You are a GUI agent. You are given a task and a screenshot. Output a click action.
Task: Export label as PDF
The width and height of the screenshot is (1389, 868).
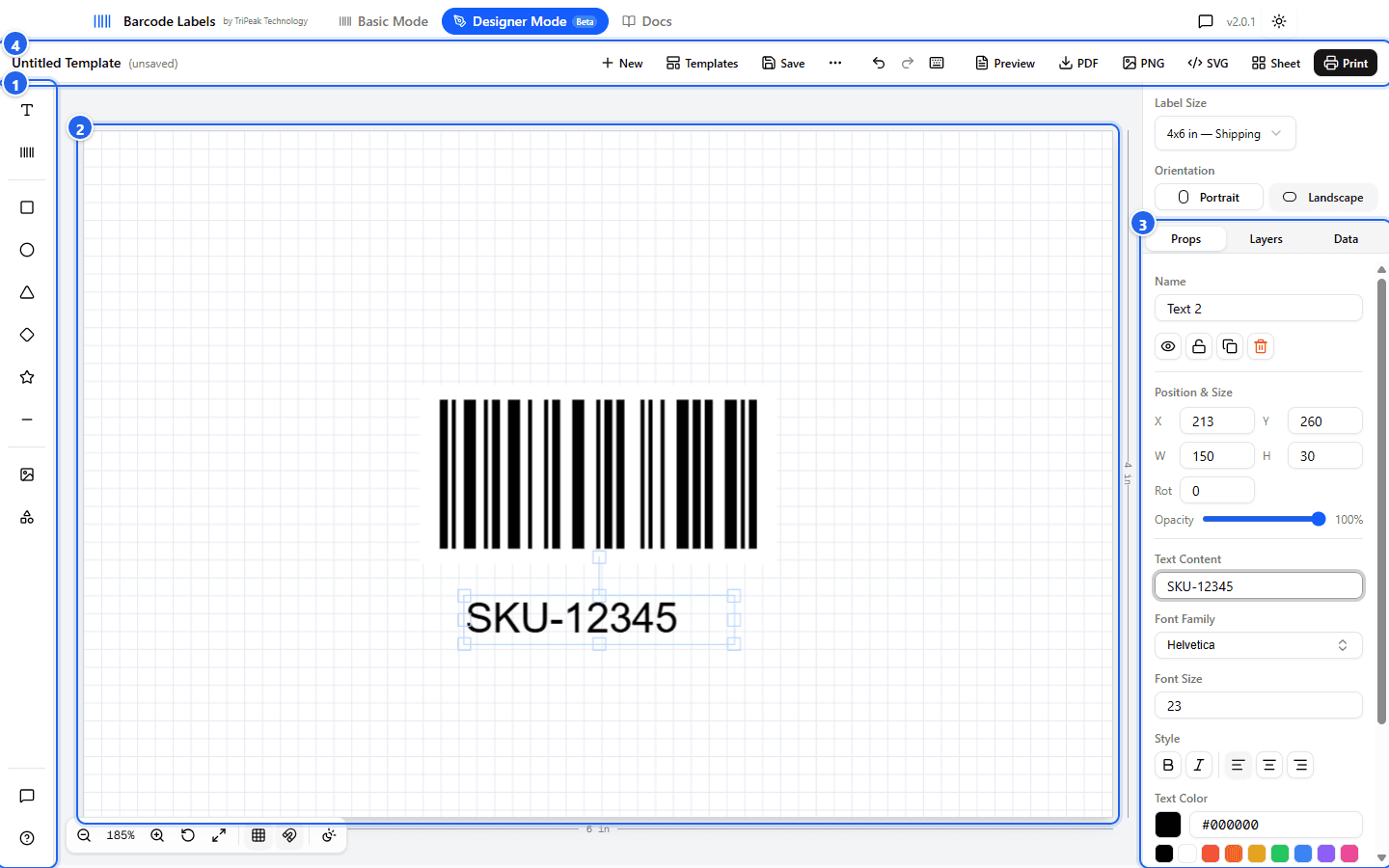pyautogui.click(x=1078, y=63)
